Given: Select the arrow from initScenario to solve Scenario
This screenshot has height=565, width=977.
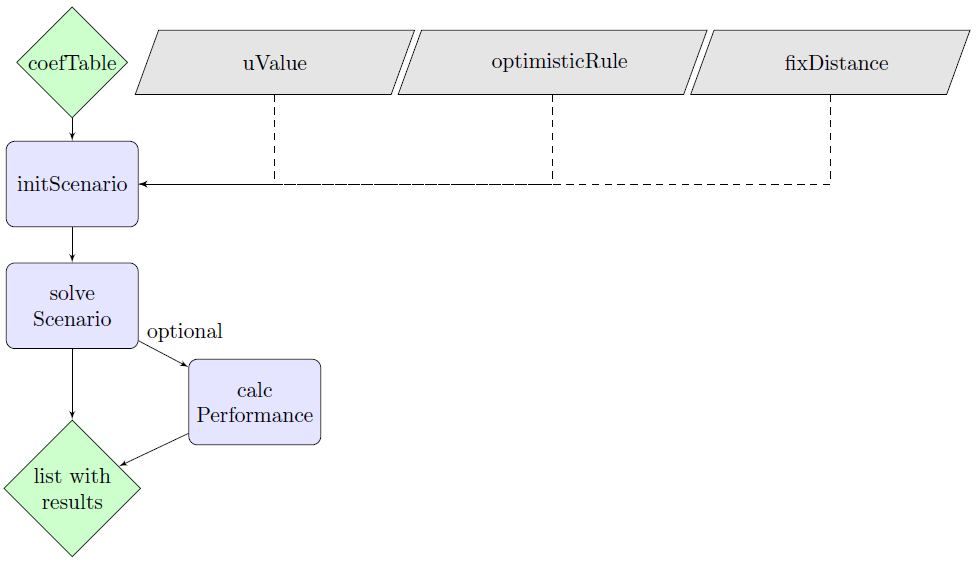Looking at the screenshot, I should coord(72,245).
